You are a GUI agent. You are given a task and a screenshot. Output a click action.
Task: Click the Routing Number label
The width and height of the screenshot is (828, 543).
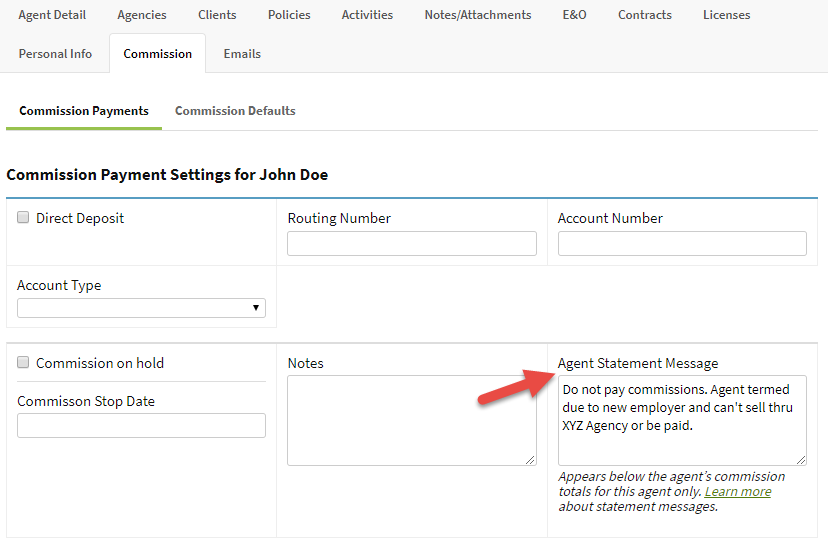coord(339,218)
